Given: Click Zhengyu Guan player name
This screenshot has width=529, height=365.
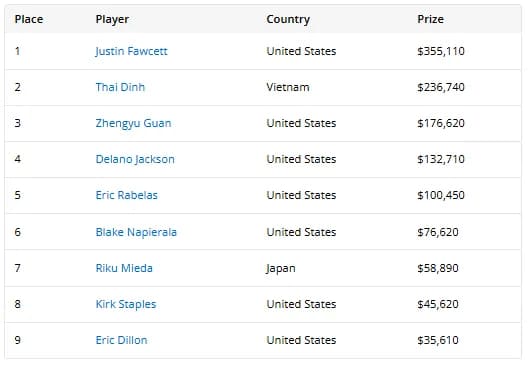Looking at the screenshot, I should click(x=133, y=123).
